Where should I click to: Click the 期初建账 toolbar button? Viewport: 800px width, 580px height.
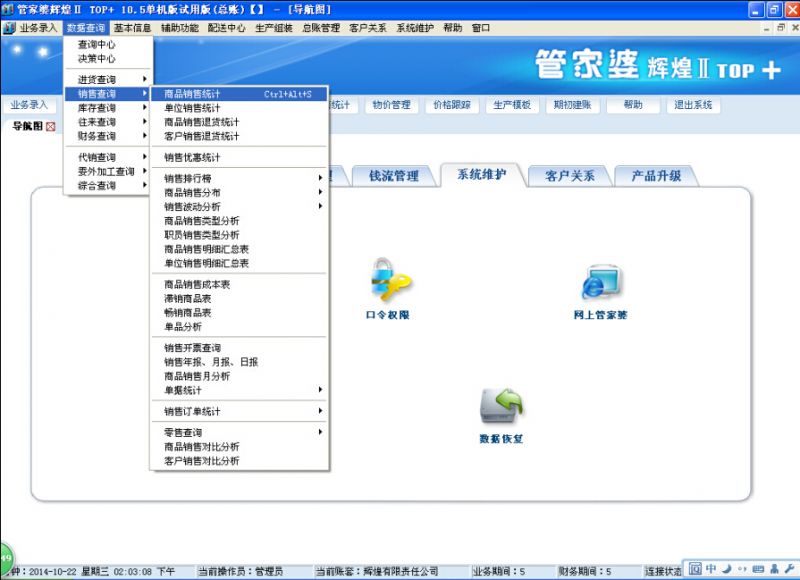pyautogui.click(x=572, y=105)
